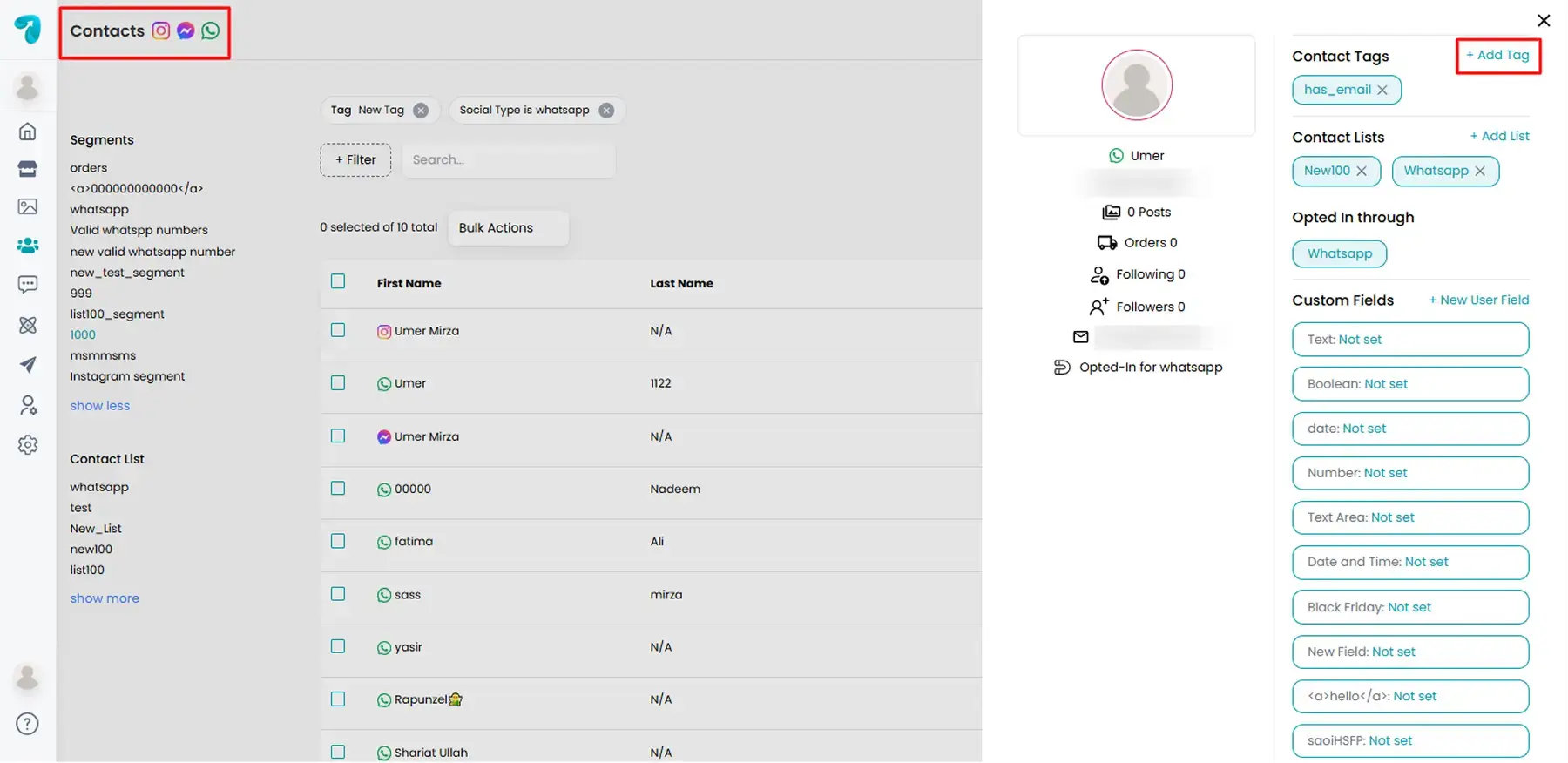Open the settings gear icon
The width and height of the screenshot is (1568, 763).
[x=28, y=445]
